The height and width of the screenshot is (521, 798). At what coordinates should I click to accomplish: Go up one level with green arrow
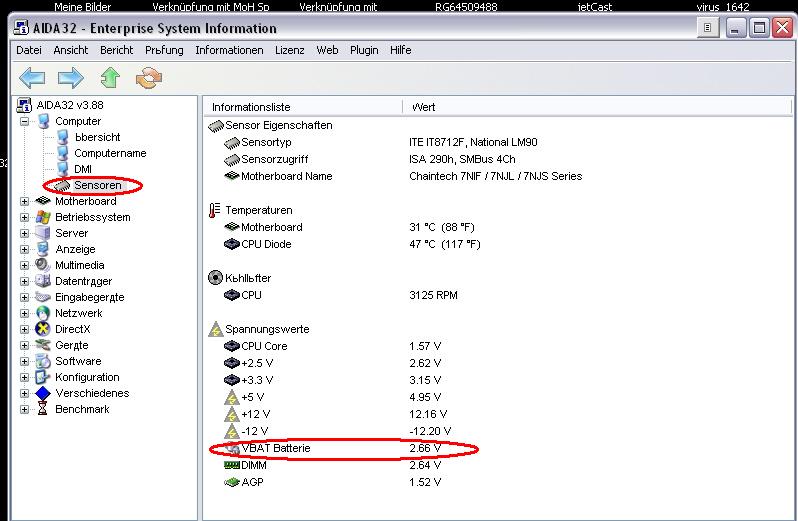[x=110, y=78]
